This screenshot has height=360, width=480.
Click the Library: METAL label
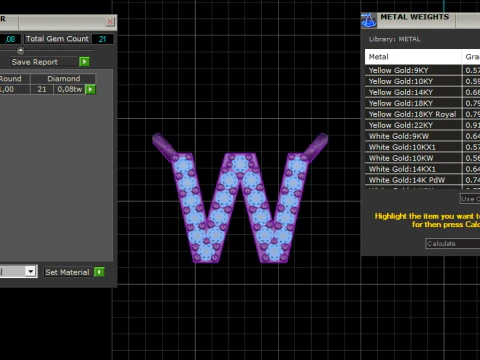pyautogui.click(x=394, y=39)
